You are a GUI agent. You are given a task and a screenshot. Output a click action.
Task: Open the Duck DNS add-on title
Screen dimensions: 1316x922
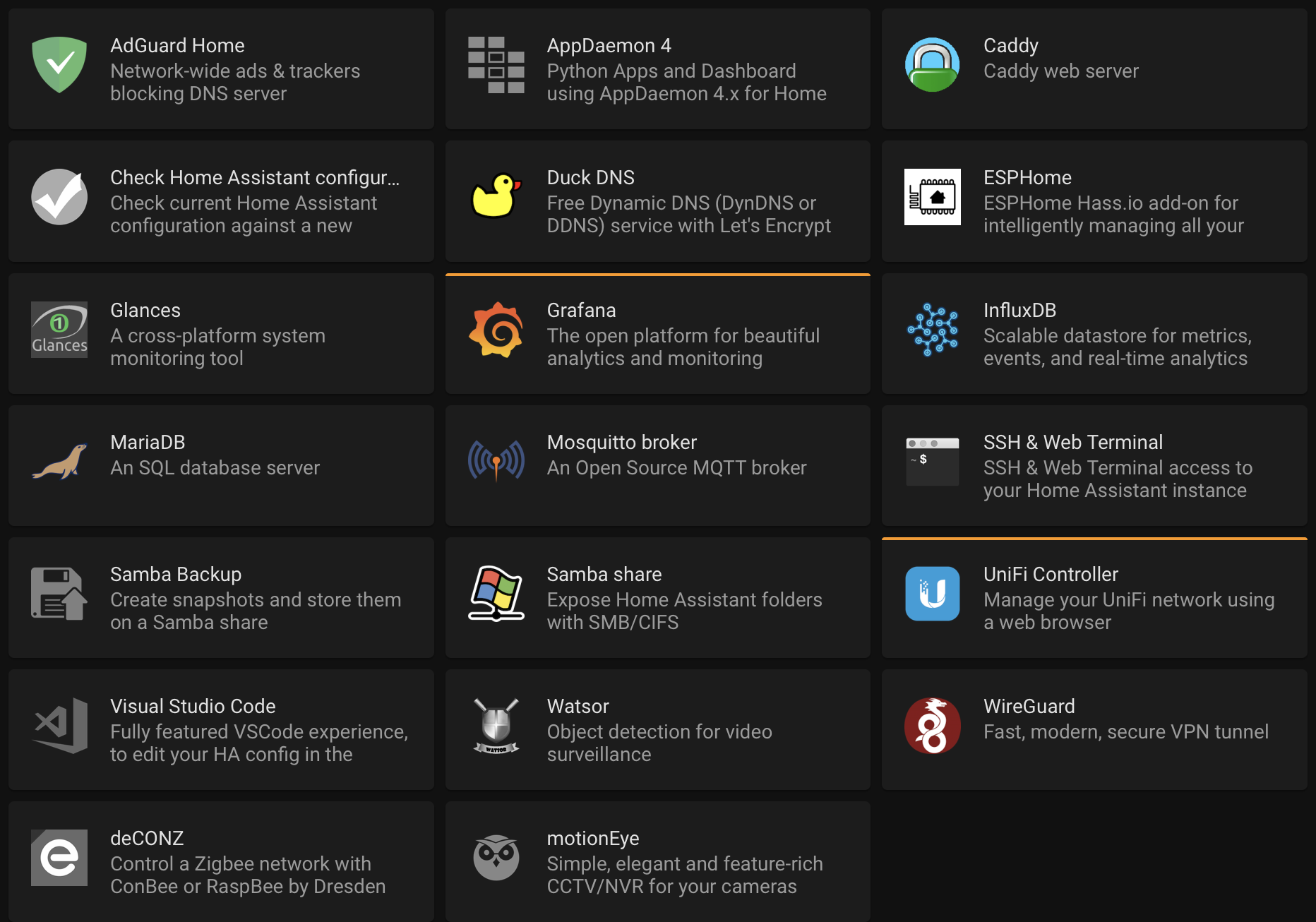click(x=590, y=178)
